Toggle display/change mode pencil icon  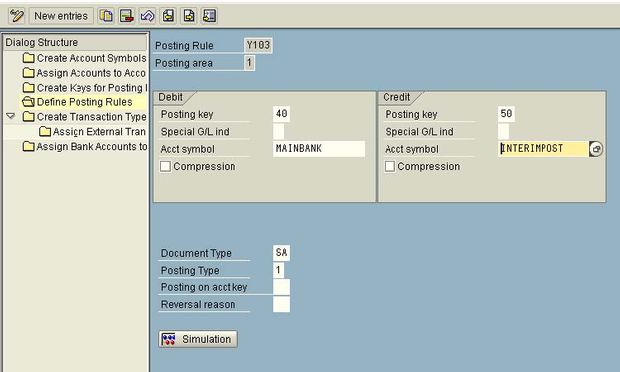pyautogui.click(x=17, y=16)
